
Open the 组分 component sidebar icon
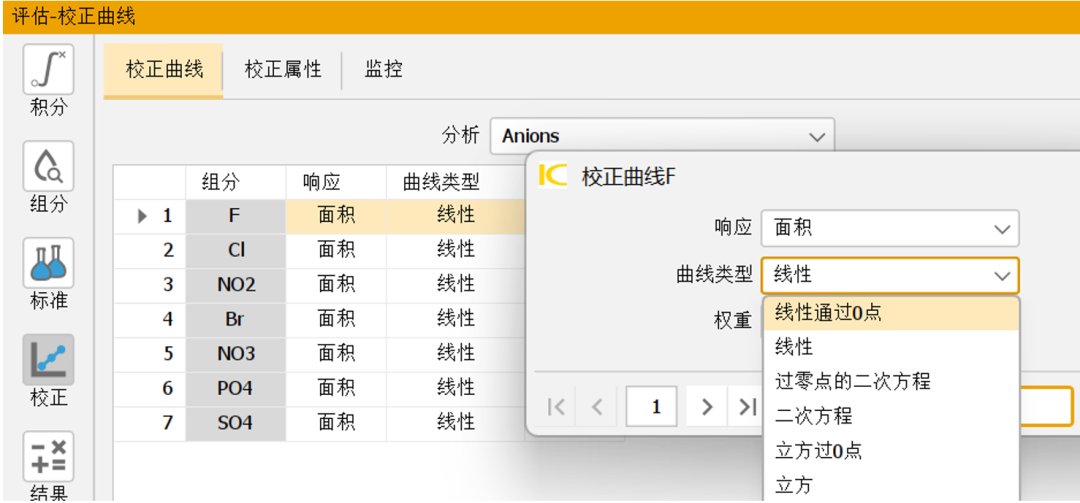pyautogui.click(x=48, y=166)
